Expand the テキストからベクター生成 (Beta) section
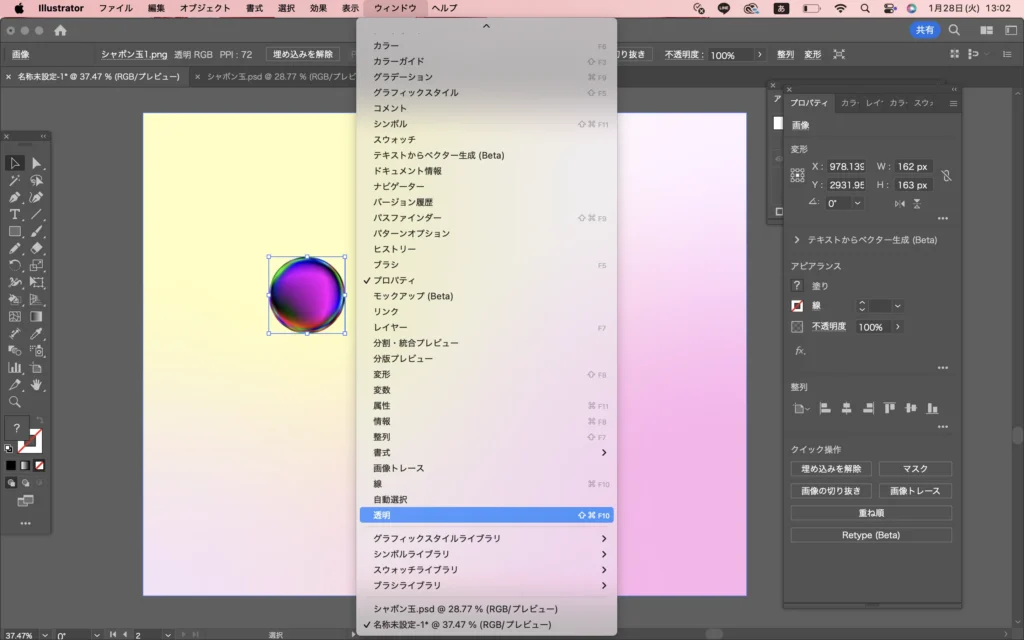1024x640 pixels. 797,240
